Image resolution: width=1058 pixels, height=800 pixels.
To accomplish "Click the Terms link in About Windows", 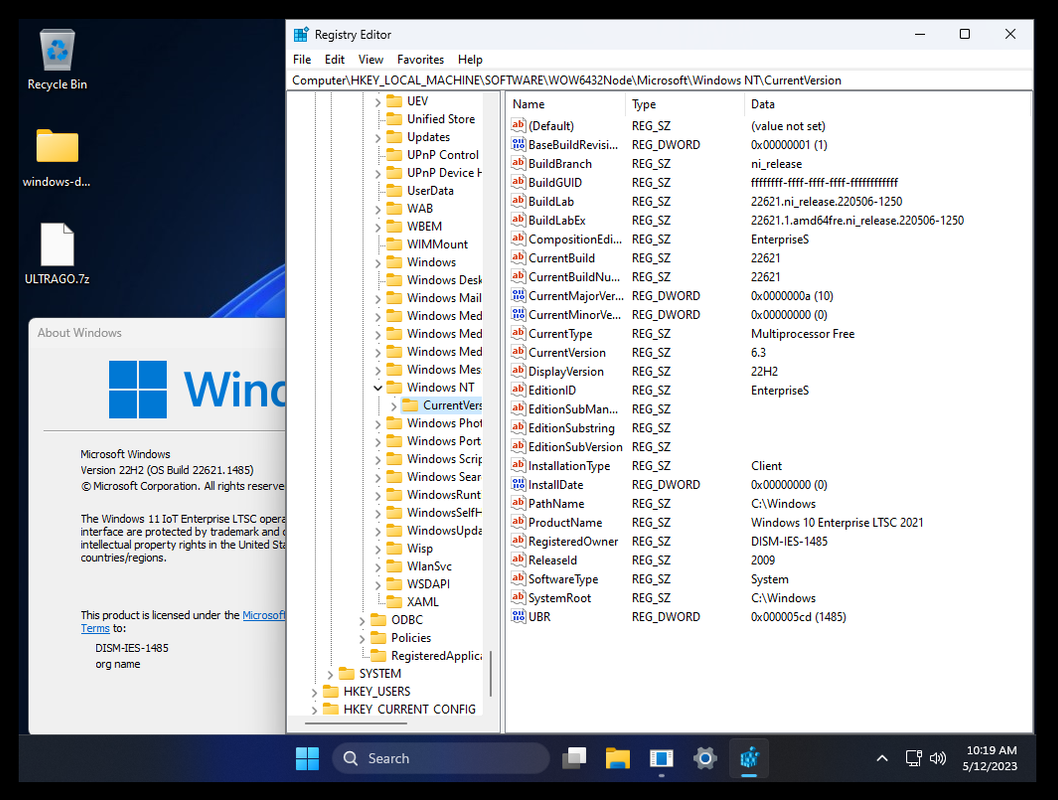I will tap(95, 628).
